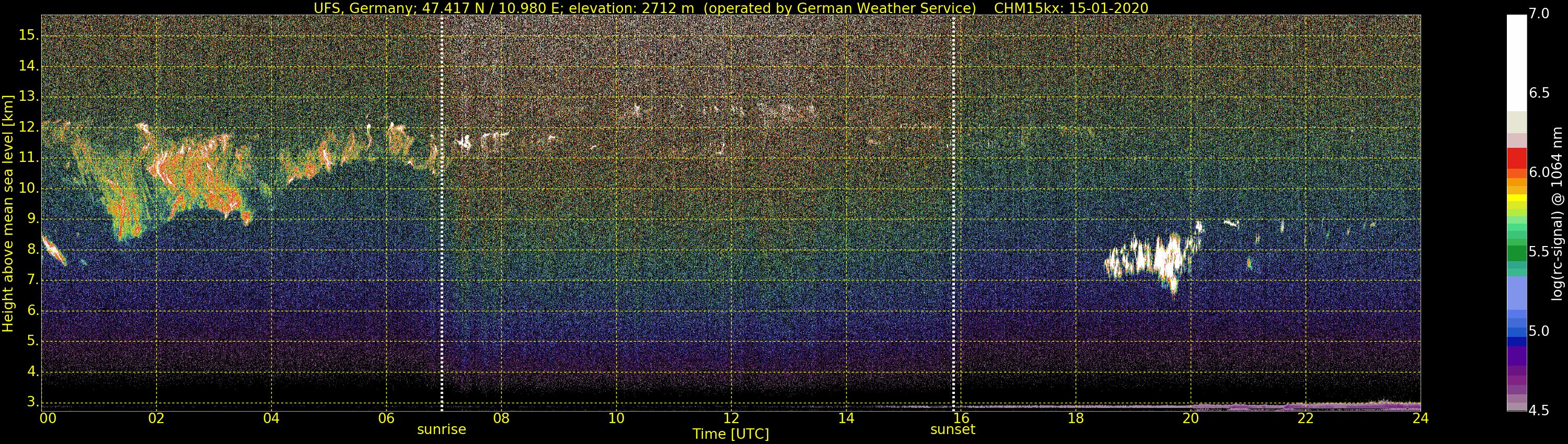Image resolution: width=1568 pixels, height=444 pixels.
Task: Click the '14' time tick label
Action: (x=846, y=418)
